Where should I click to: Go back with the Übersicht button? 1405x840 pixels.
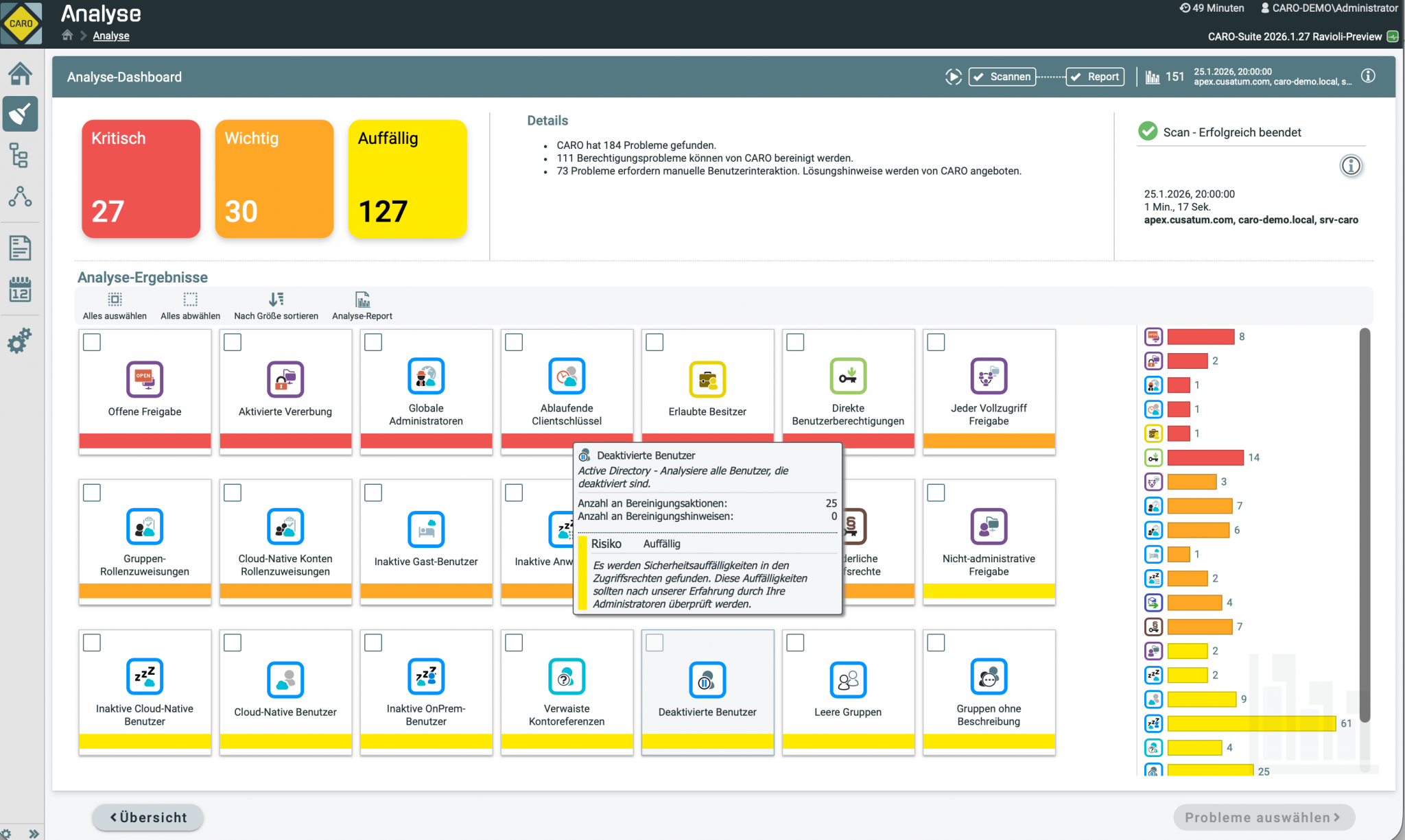click(x=148, y=817)
